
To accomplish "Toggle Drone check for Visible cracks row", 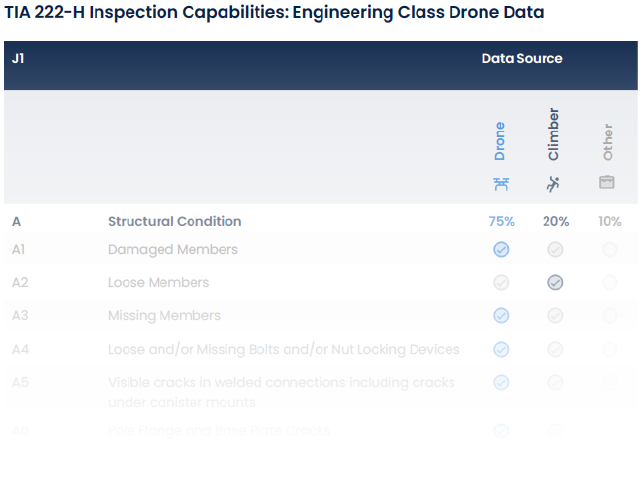I will [501, 382].
